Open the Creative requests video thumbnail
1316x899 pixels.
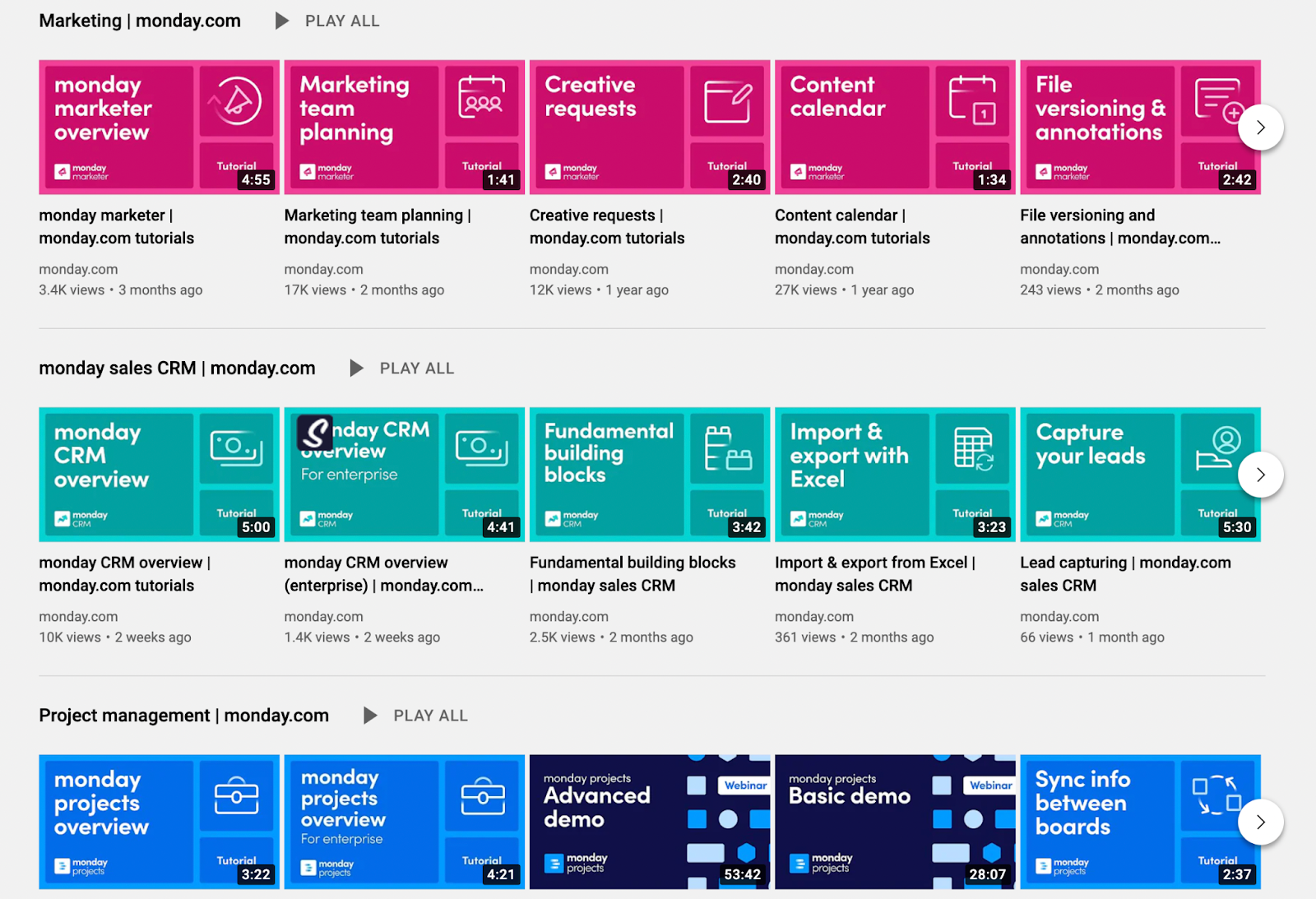pyautogui.click(x=650, y=127)
